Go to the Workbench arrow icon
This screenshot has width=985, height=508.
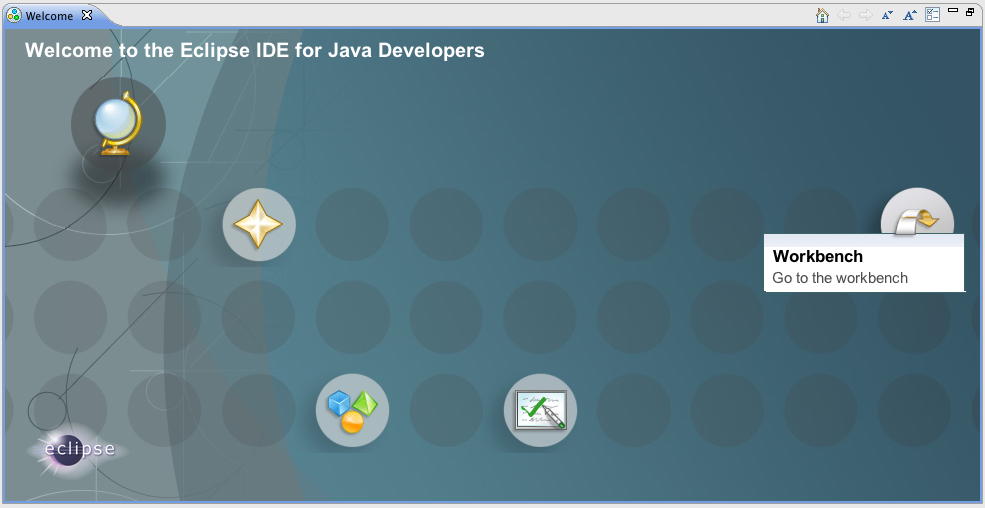[x=917, y=213]
